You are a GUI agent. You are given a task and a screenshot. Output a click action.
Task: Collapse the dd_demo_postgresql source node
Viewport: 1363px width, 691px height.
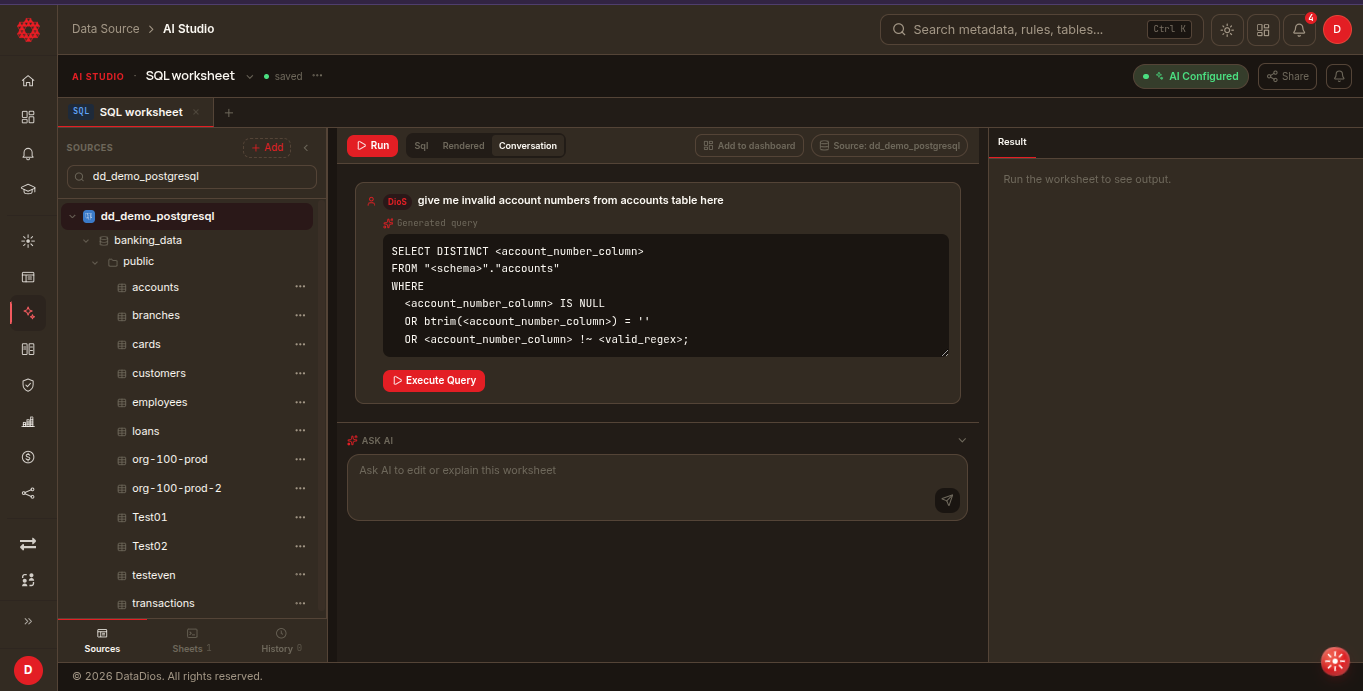point(72,216)
